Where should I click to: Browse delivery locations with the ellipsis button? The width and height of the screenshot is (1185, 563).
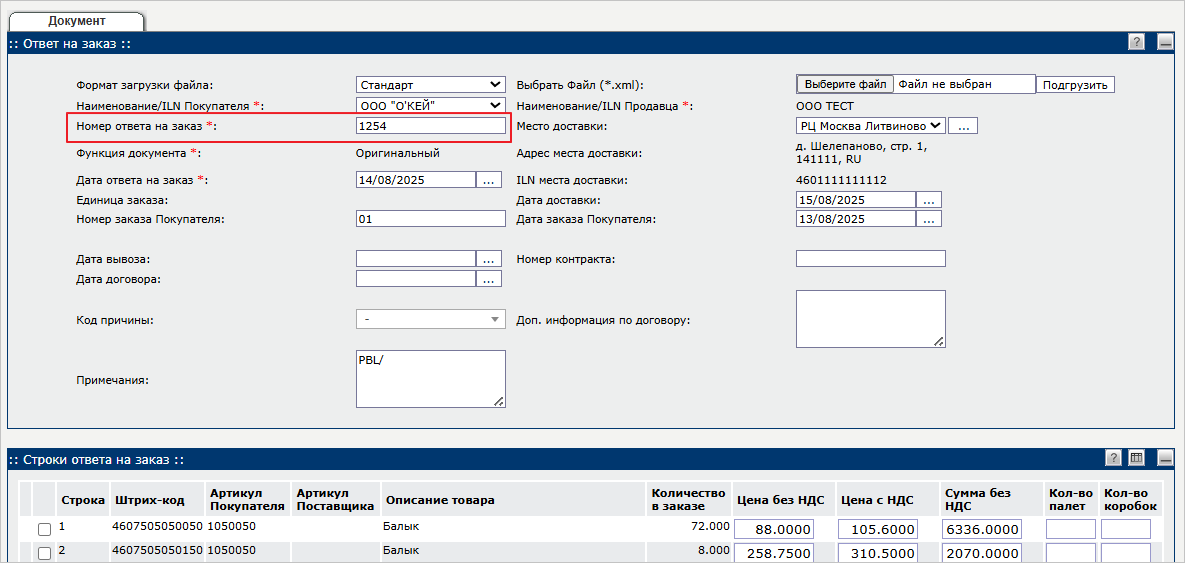point(962,126)
